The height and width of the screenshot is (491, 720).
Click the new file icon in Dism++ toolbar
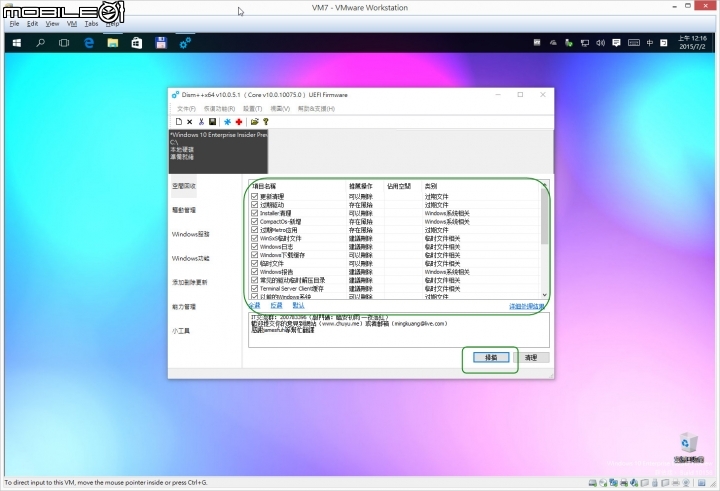pos(179,122)
